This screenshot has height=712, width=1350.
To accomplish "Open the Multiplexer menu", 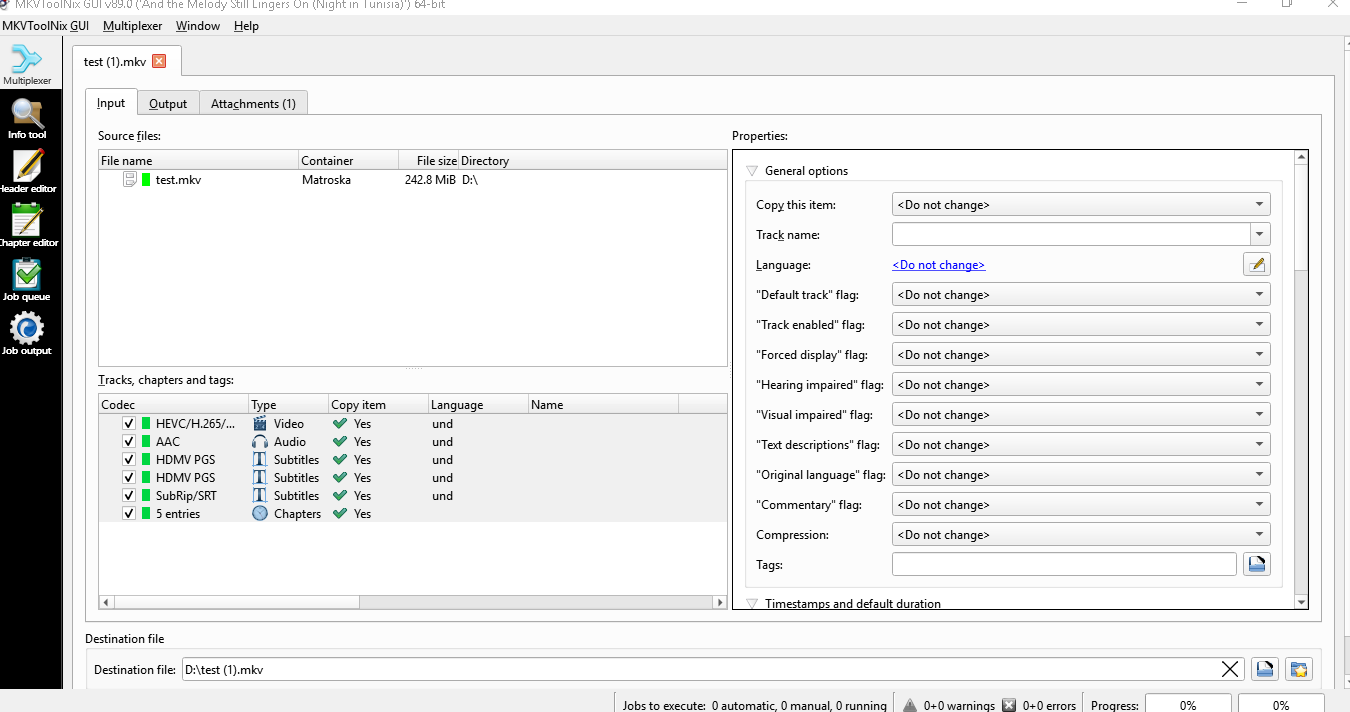I will click(x=132, y=26).
